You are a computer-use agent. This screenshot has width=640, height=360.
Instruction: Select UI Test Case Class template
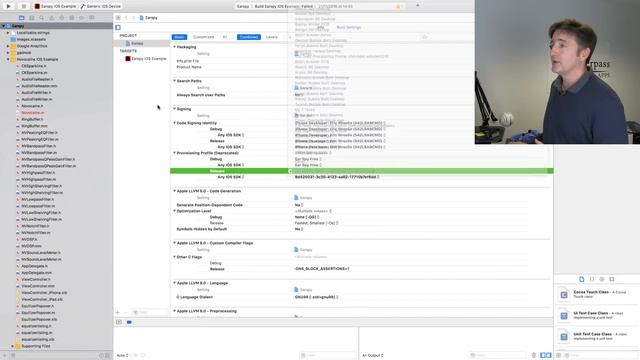[x=597, y=315]
